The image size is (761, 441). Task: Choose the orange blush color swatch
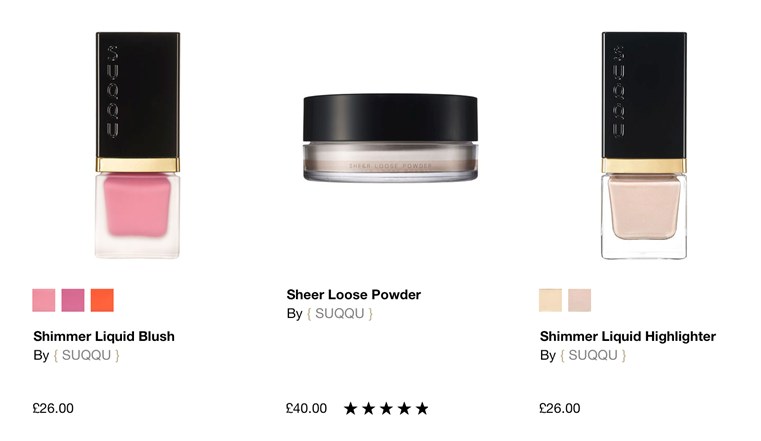(x=102, y=300)
